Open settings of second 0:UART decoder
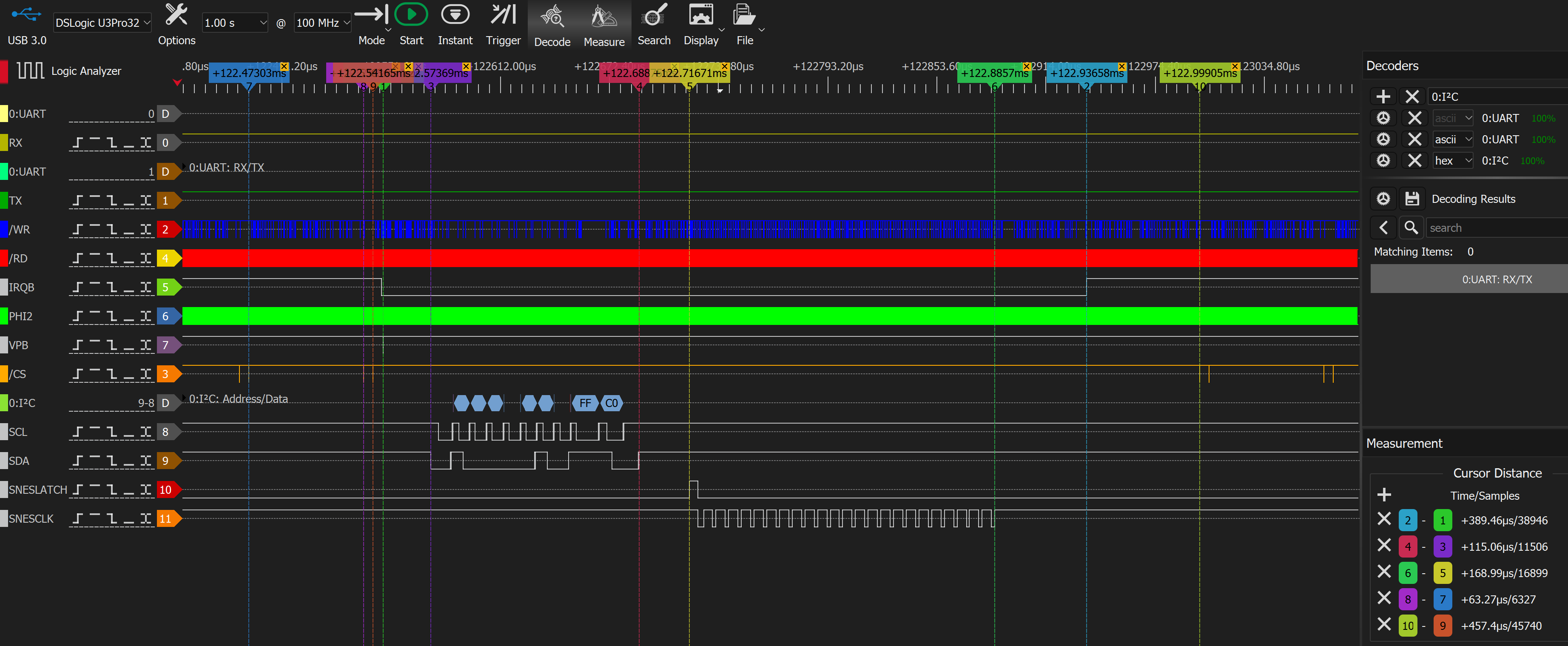1568x646 pixels. [x=1383, y=139]
